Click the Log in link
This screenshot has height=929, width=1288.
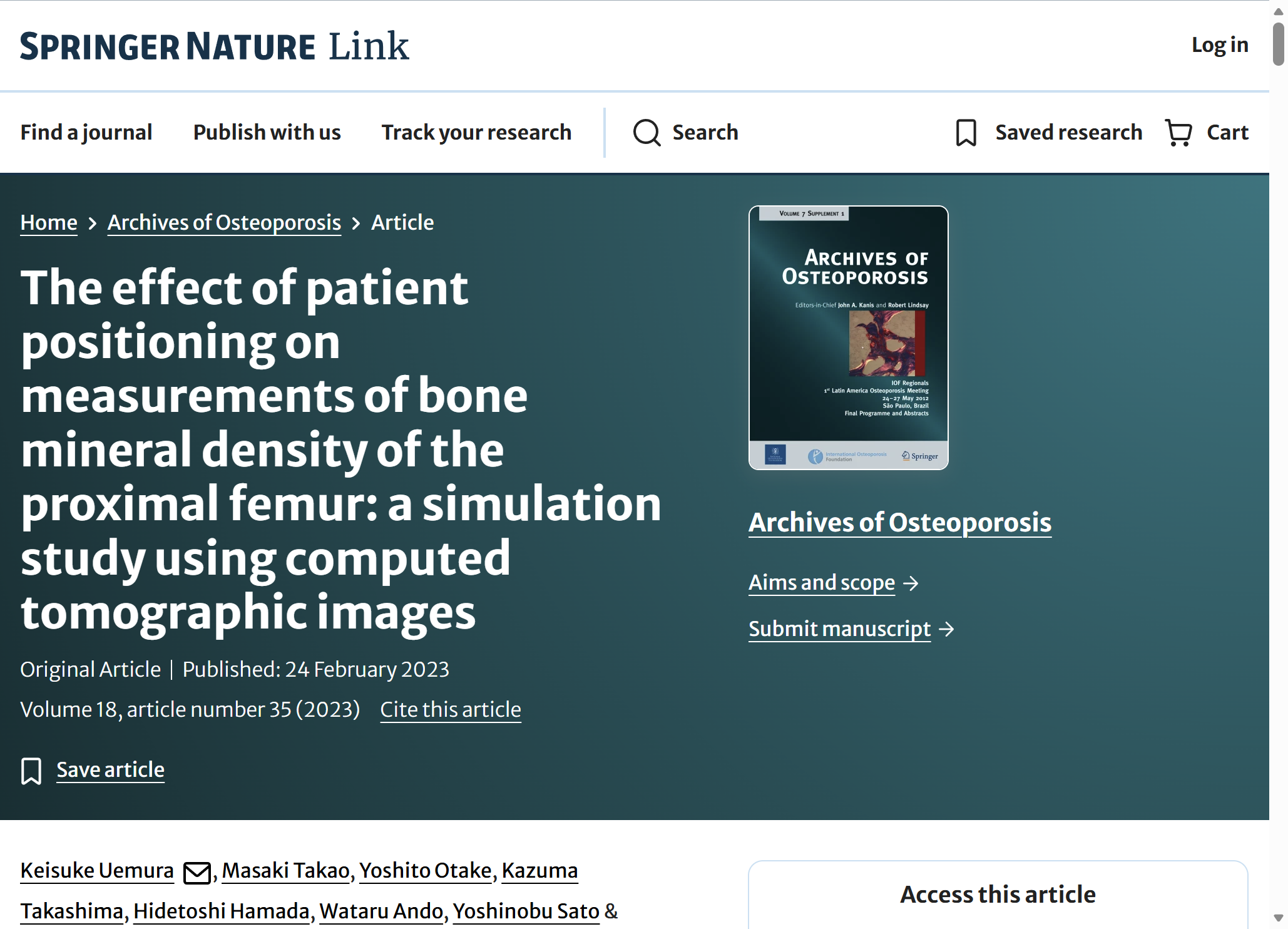point(1220,45)
